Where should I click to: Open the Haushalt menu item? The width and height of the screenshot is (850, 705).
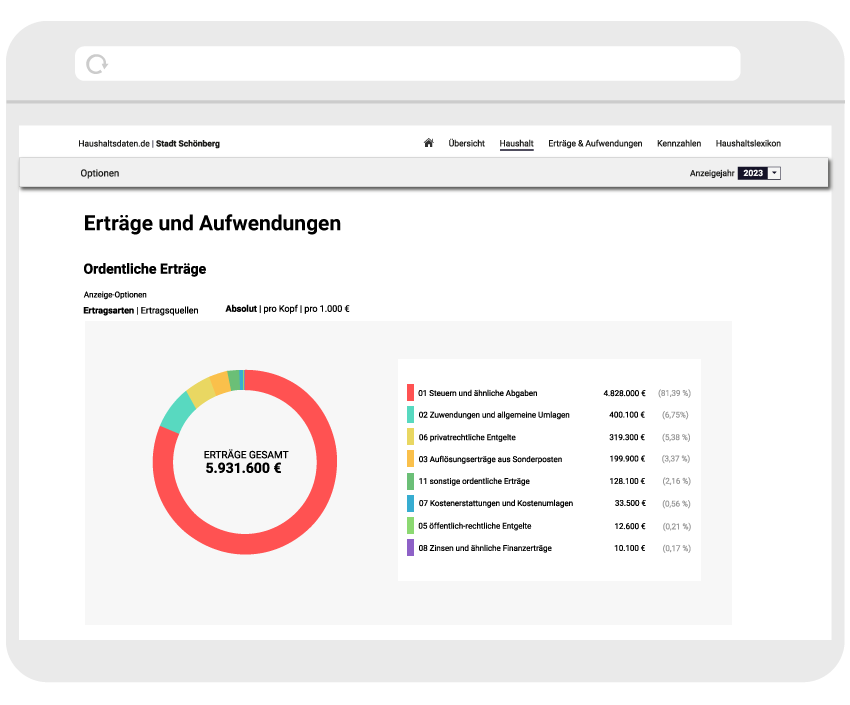tap(516, 144)
